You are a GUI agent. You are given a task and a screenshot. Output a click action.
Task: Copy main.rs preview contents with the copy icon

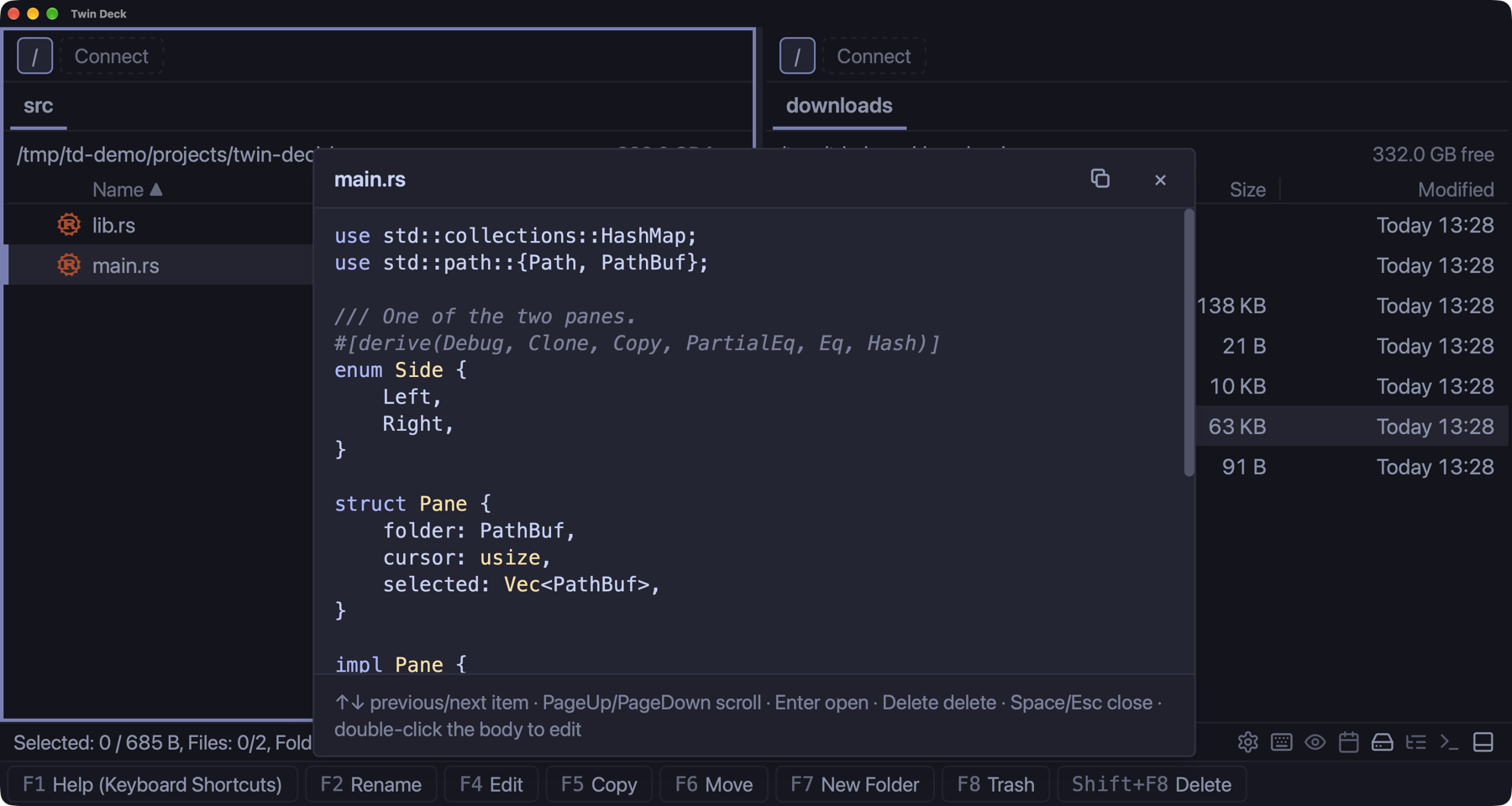pyautogui.click(x=1100, y=179)
